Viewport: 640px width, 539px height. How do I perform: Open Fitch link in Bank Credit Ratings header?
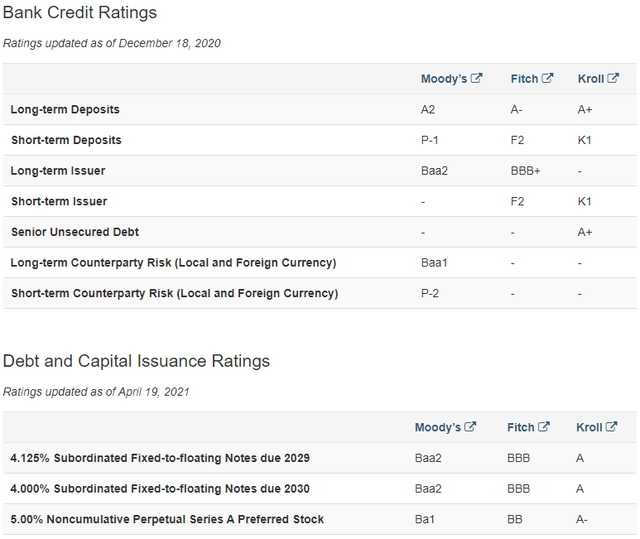pos(523,79)
